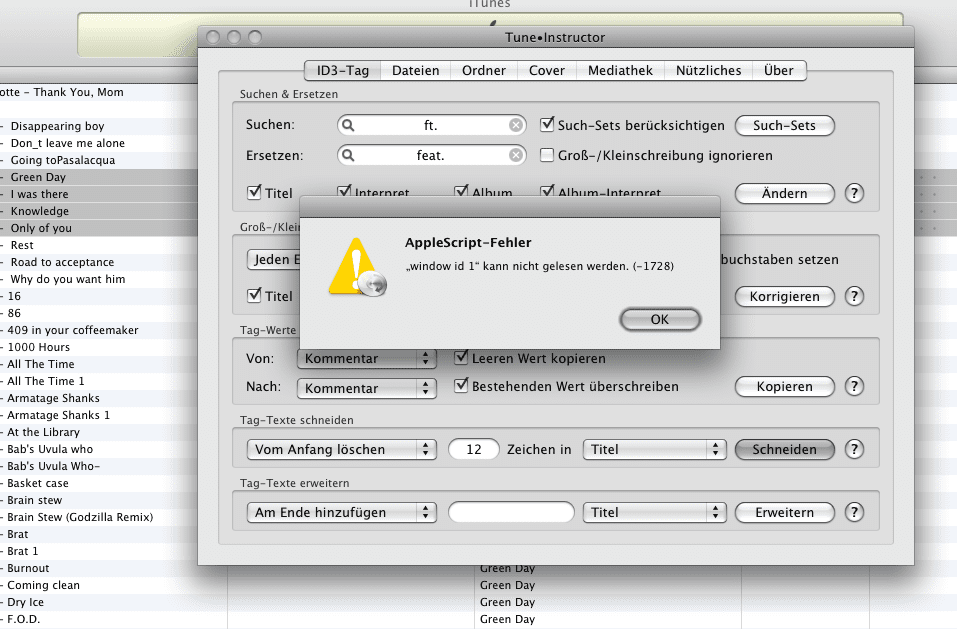957x629 pixels.
Task: Click the Korrigieren button
Action: [x=784, y=297]
